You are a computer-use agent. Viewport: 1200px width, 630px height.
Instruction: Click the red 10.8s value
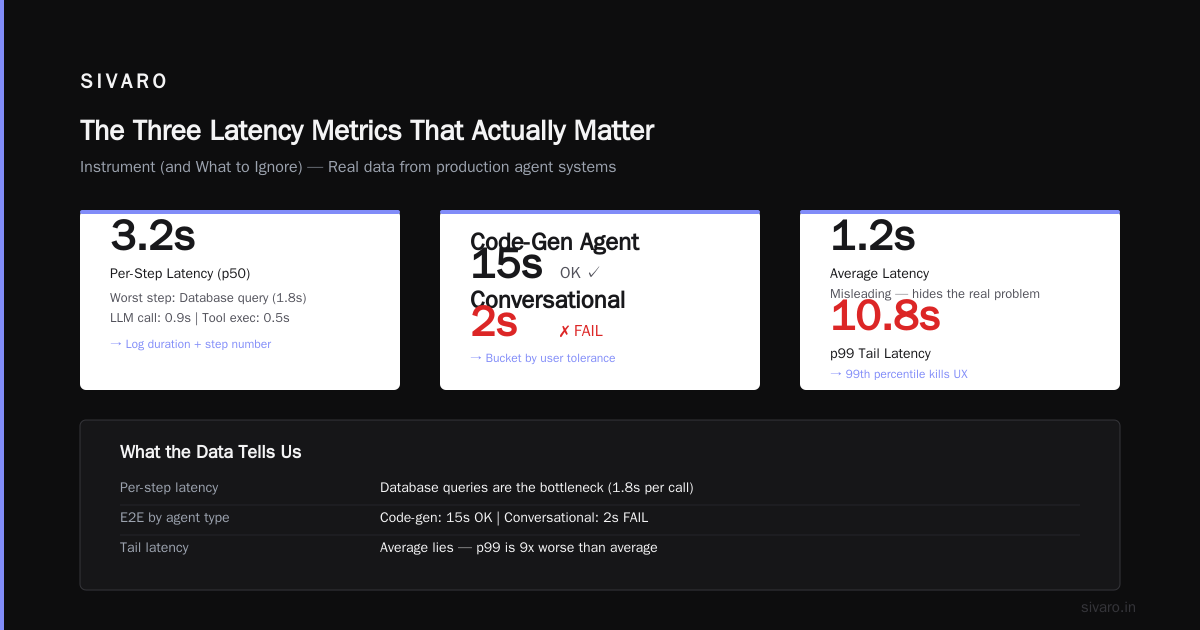[x=885, y=316]
